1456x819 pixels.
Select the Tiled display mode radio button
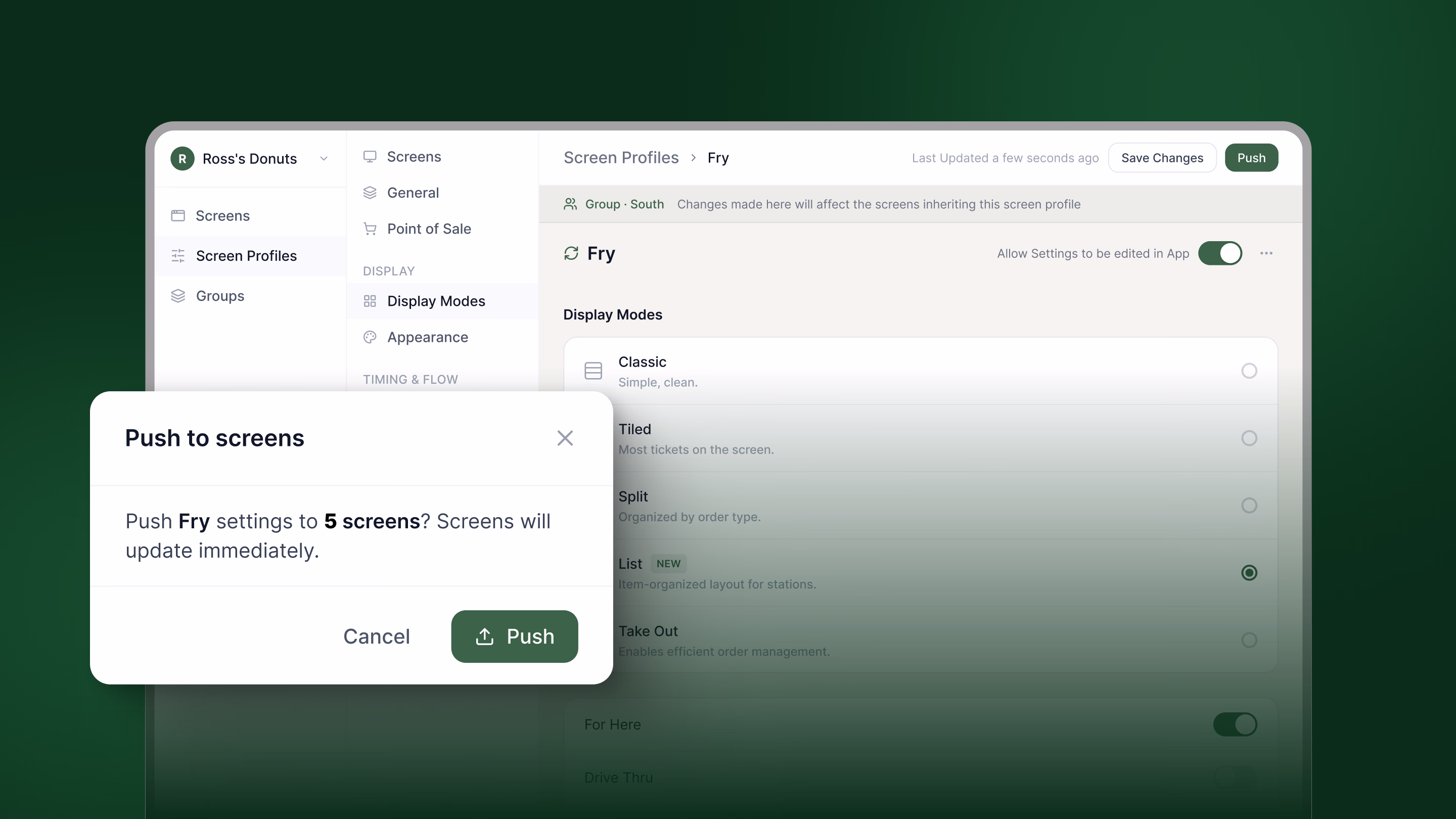pyautogui.click(x=1249, y=438)
